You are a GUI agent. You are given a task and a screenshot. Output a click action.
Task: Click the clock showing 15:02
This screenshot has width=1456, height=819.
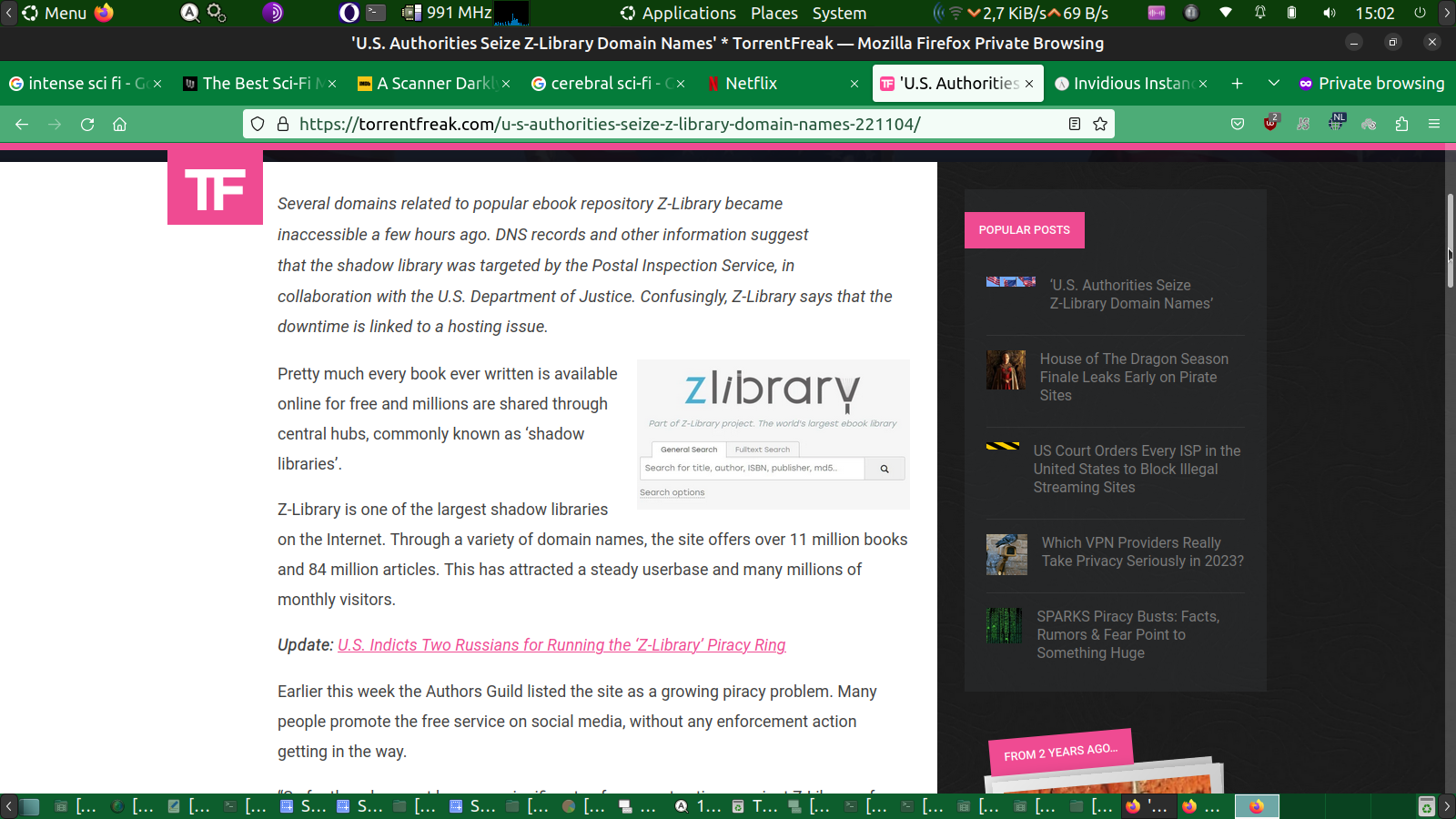coord(1374,13)
